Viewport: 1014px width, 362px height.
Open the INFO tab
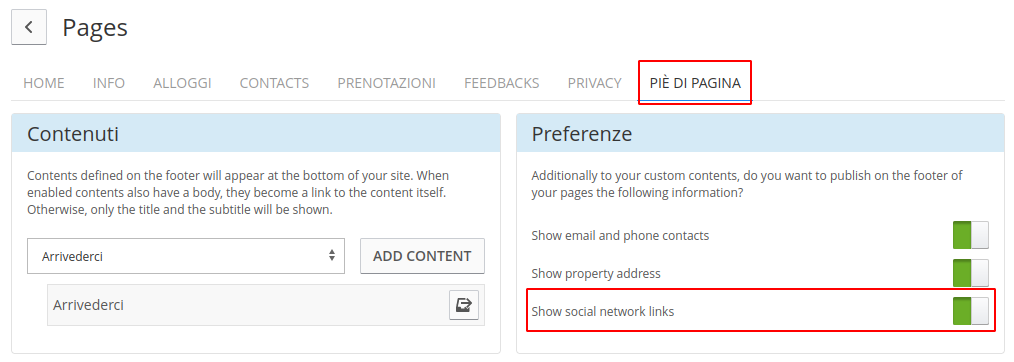(x=109, y=83)
